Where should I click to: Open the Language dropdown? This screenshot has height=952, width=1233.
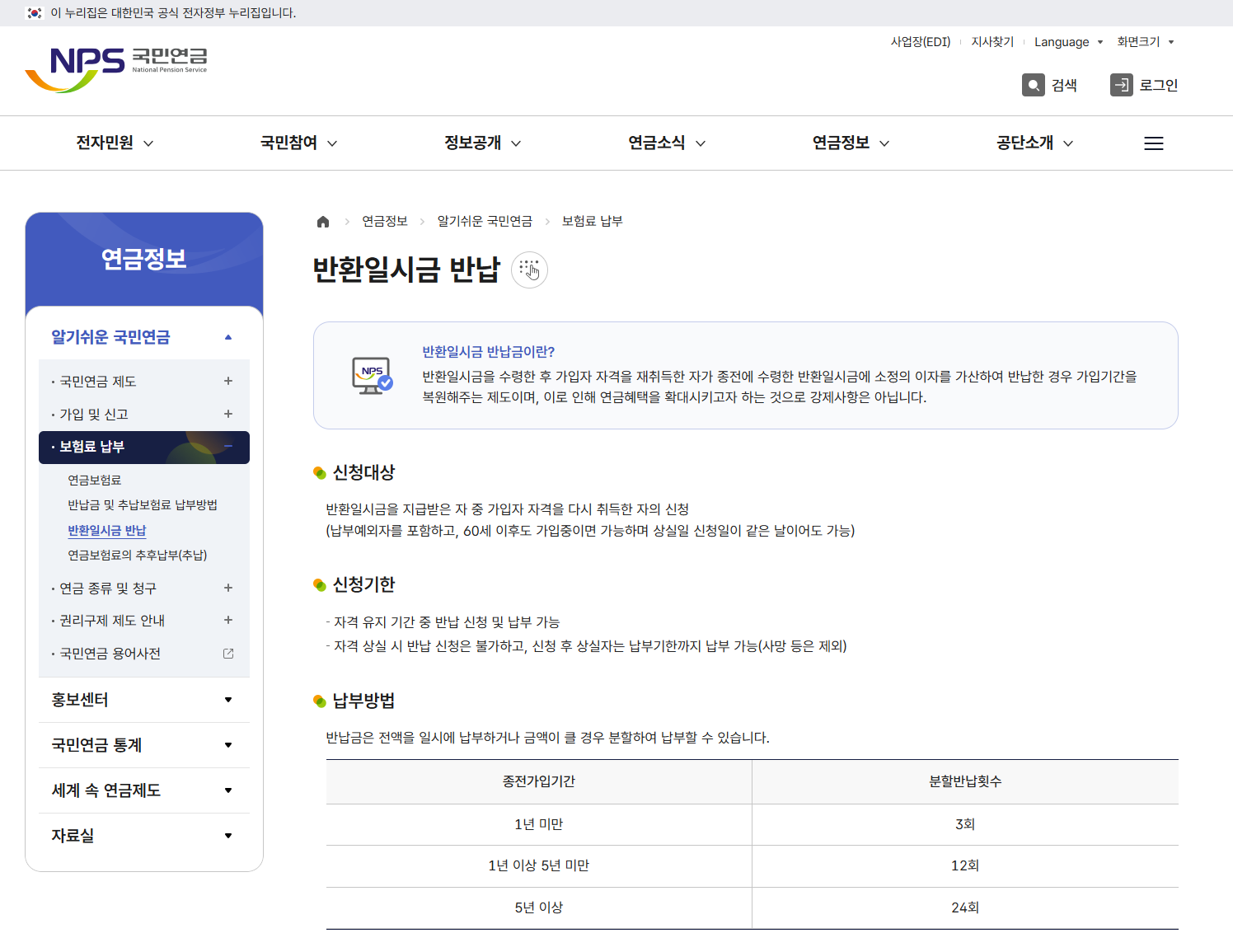tap(1068, 42)
